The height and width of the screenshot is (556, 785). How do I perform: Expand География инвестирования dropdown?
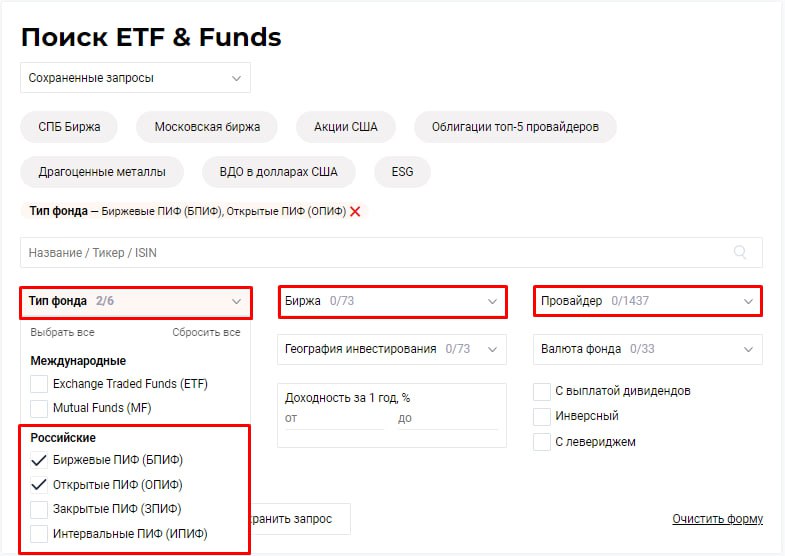pos(392,349)
